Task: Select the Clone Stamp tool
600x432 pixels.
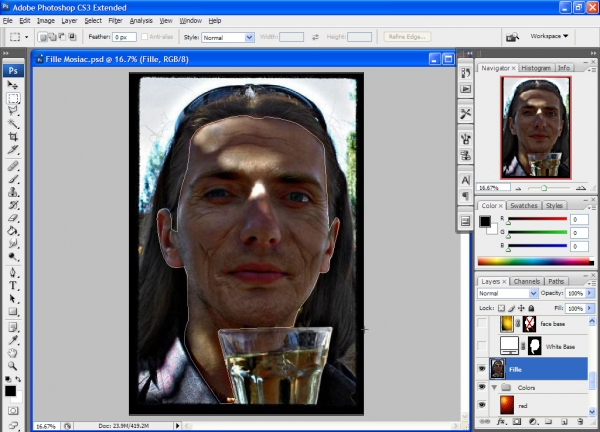Action: [x=13, y=192]
